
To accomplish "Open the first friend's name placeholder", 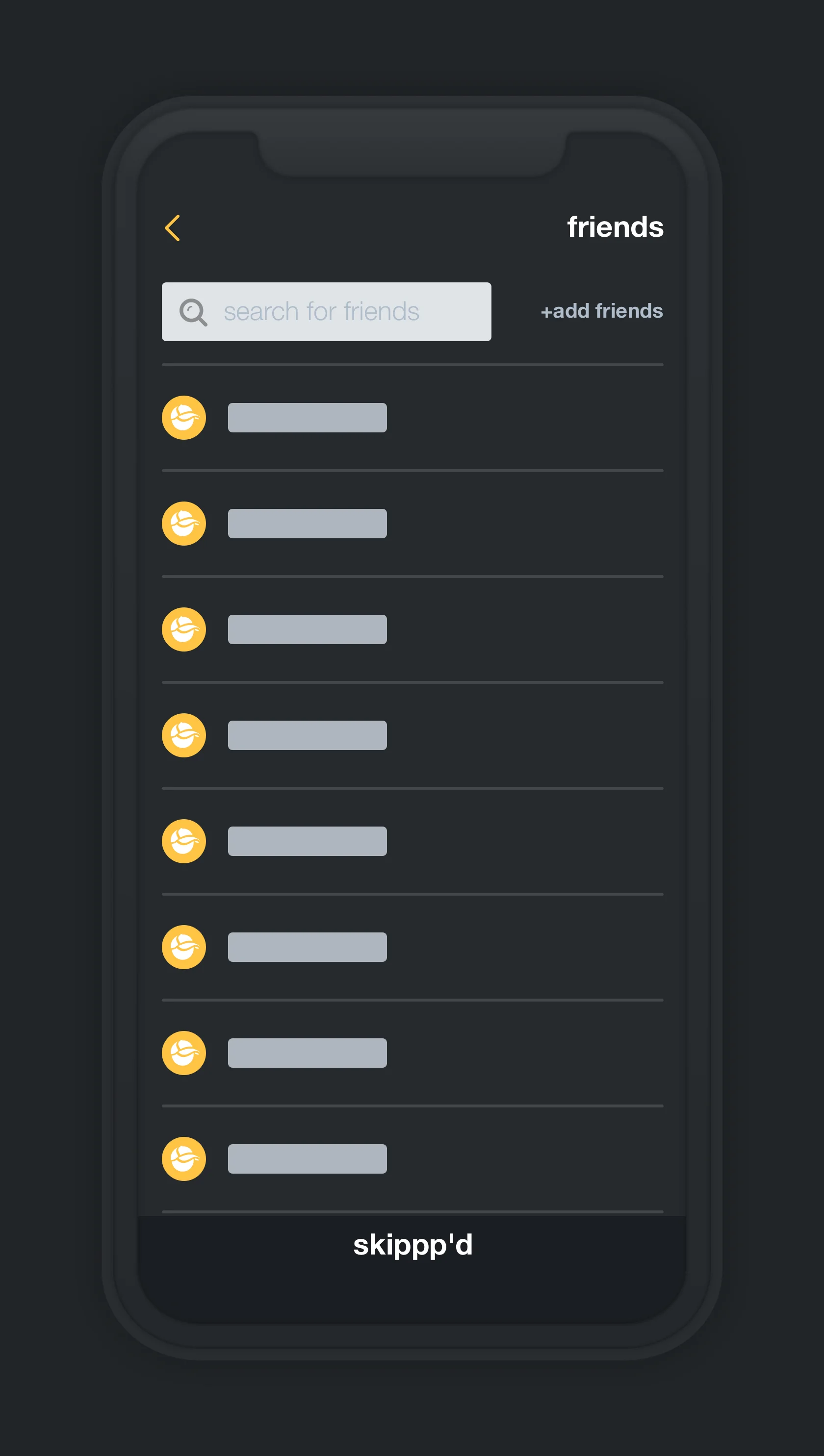I will [x=308, y=418].
